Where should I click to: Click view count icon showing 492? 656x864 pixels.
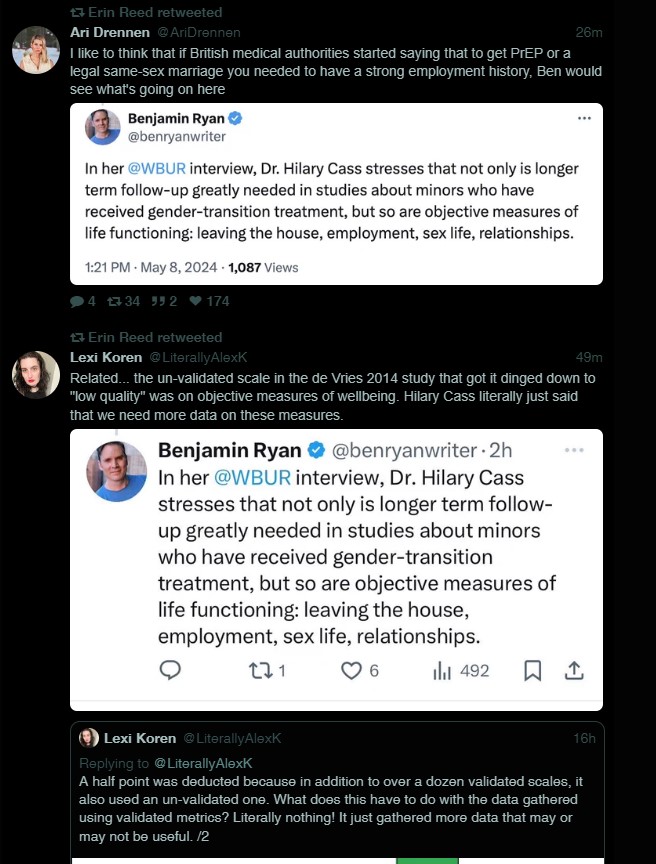442,671
